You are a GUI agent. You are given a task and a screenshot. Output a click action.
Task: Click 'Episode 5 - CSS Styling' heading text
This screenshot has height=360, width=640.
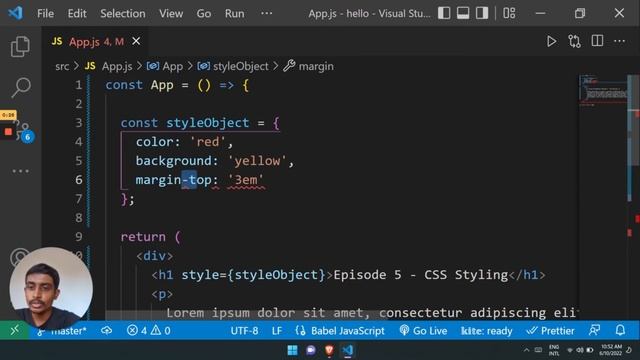pyautogui.click(x=420, y=275)
